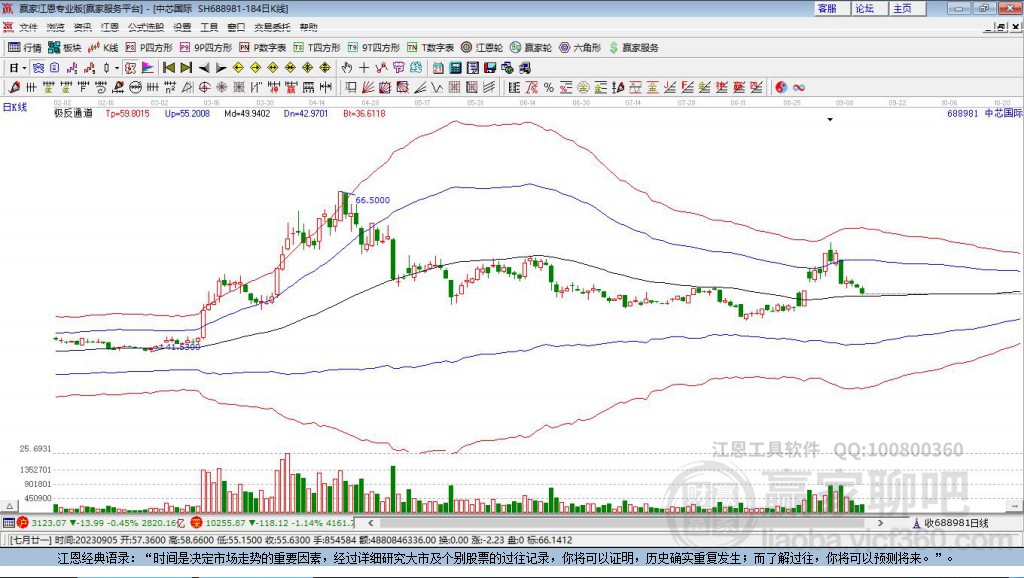Jump to last bar with skip-end icon
This screenshot has height=578, width=1024.
coord(186,68)
